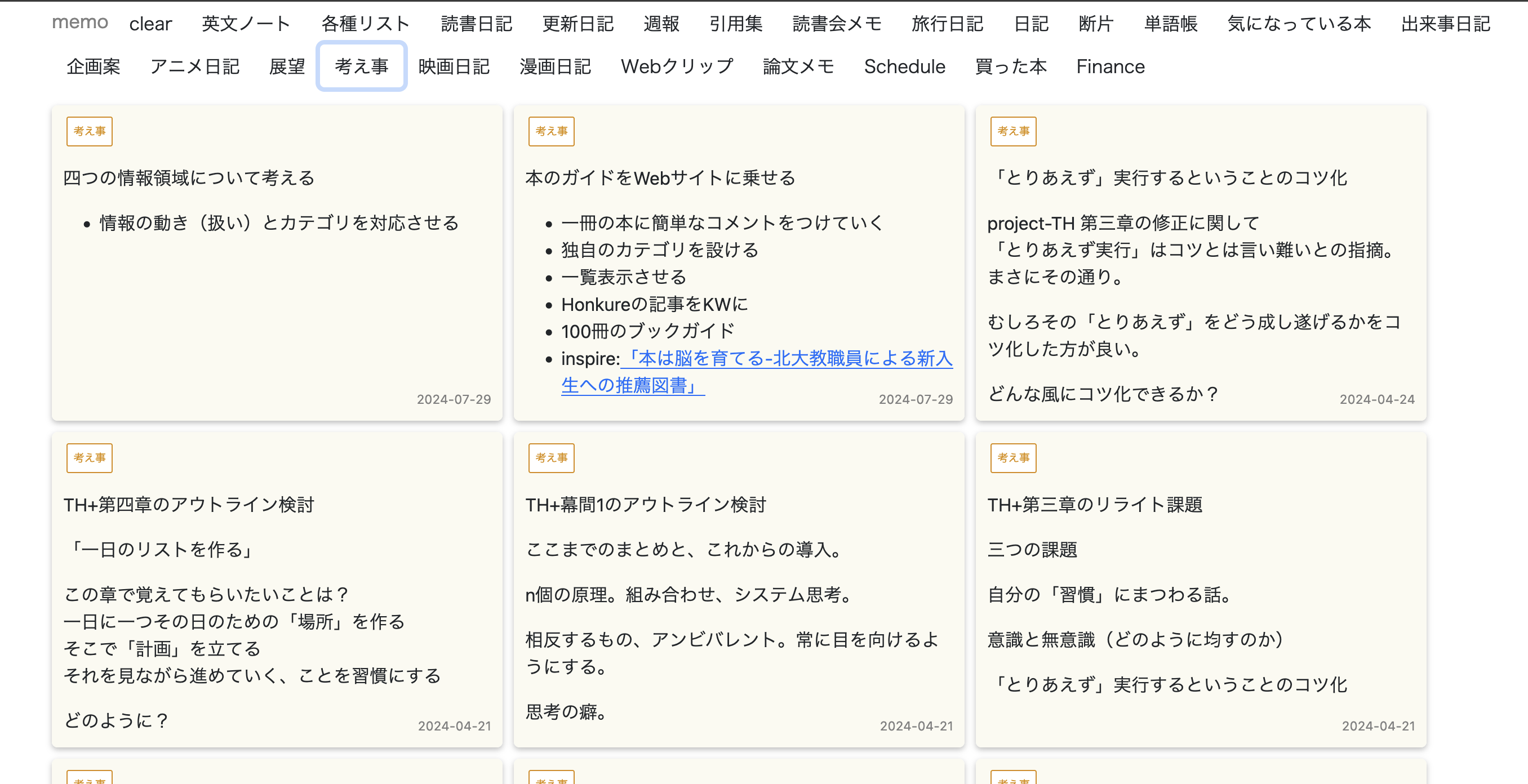Switch to the 読書日記 category
Viewport: 1528px width, 784px height.
point(477,23)
